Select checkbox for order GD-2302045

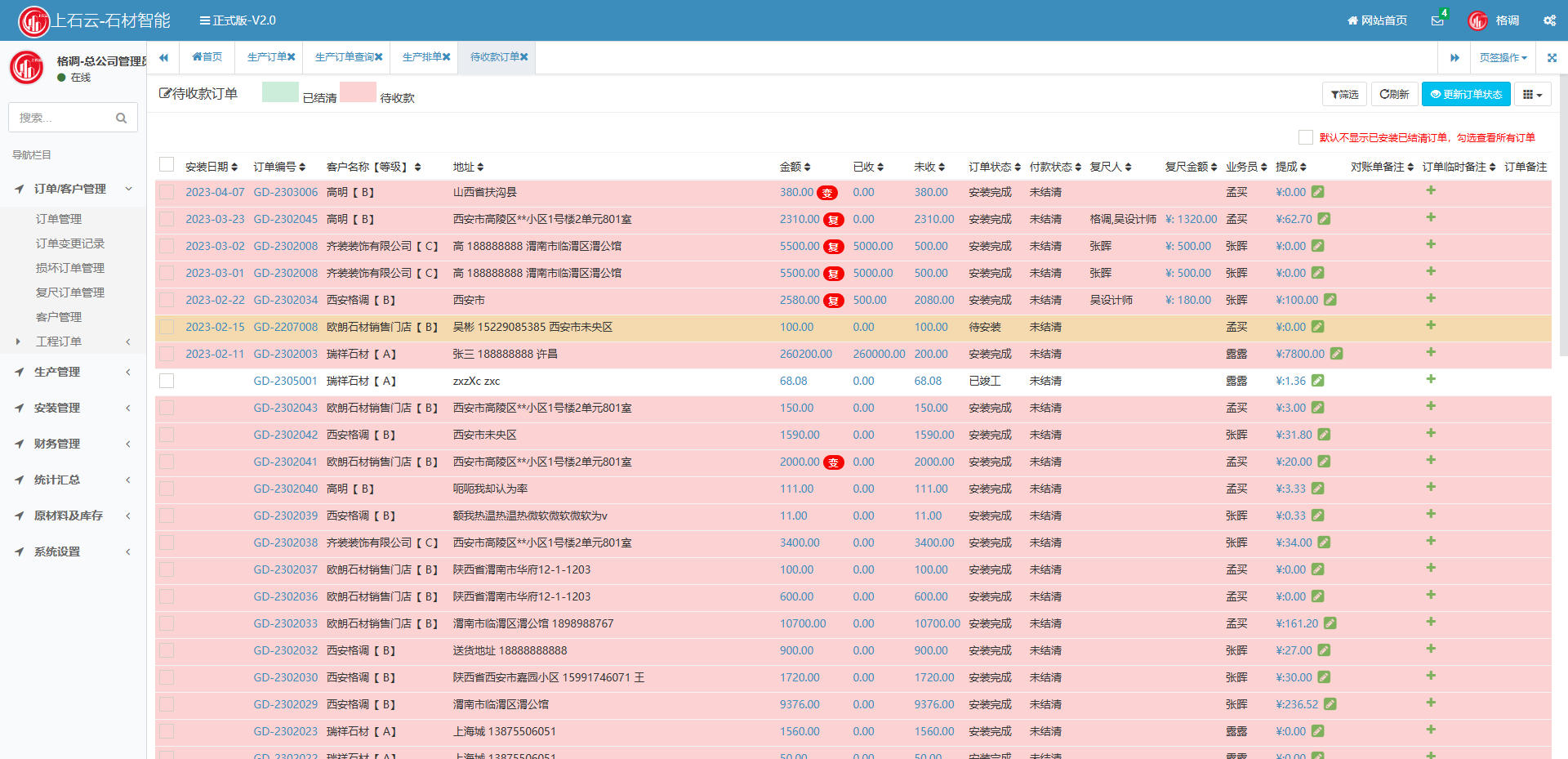point(167,219)
